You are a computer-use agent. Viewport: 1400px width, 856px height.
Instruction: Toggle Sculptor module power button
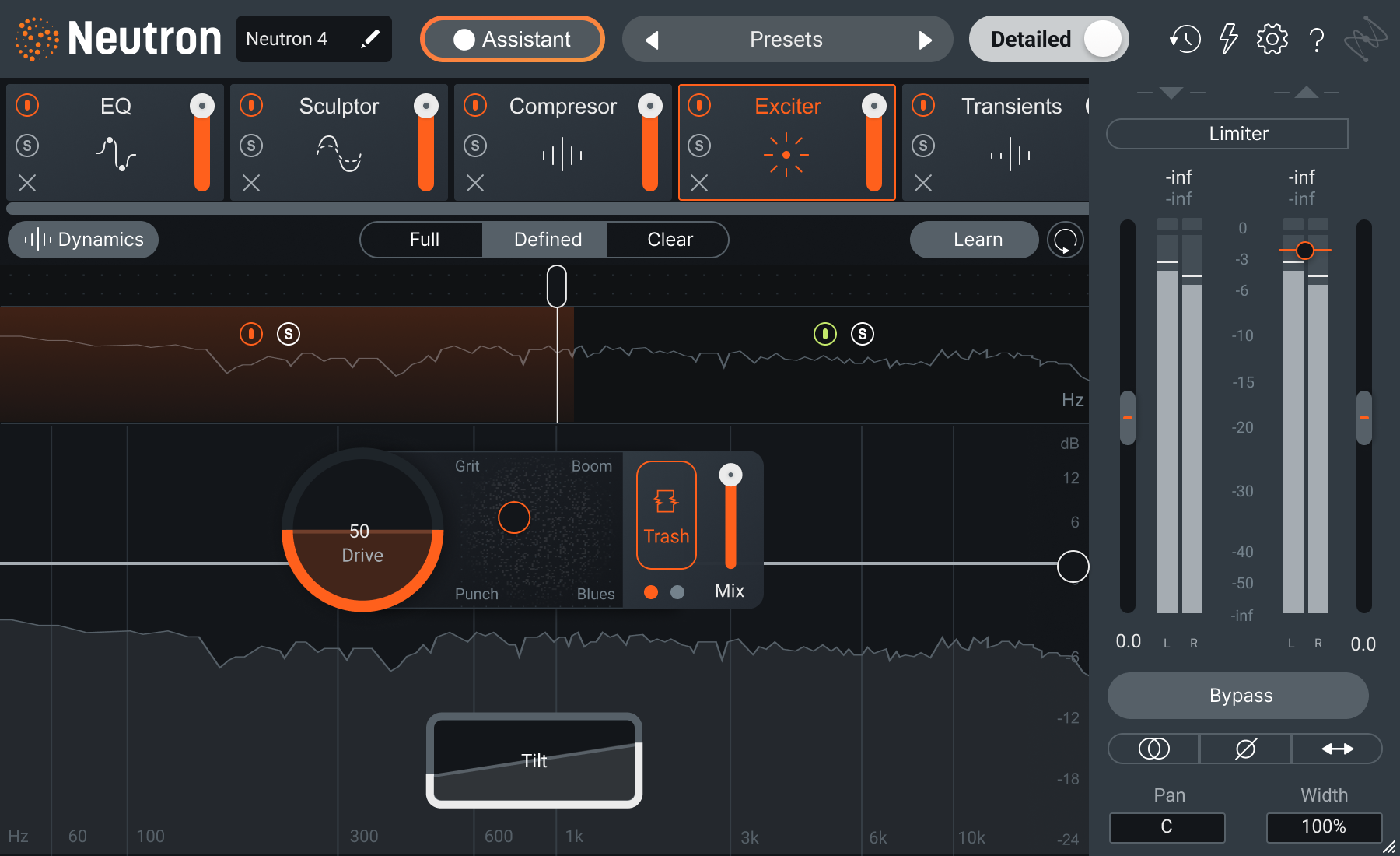(x=251, y=105)
